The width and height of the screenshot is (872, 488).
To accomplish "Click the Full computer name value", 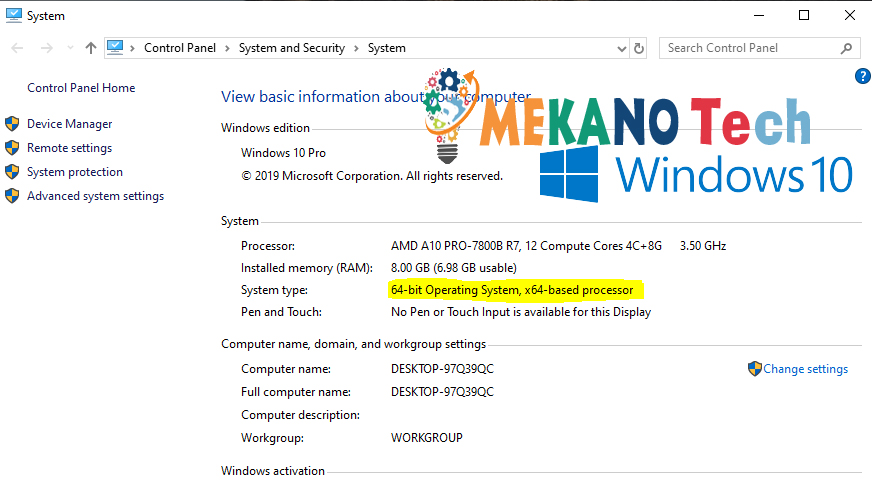I will [x=442, y=392].
